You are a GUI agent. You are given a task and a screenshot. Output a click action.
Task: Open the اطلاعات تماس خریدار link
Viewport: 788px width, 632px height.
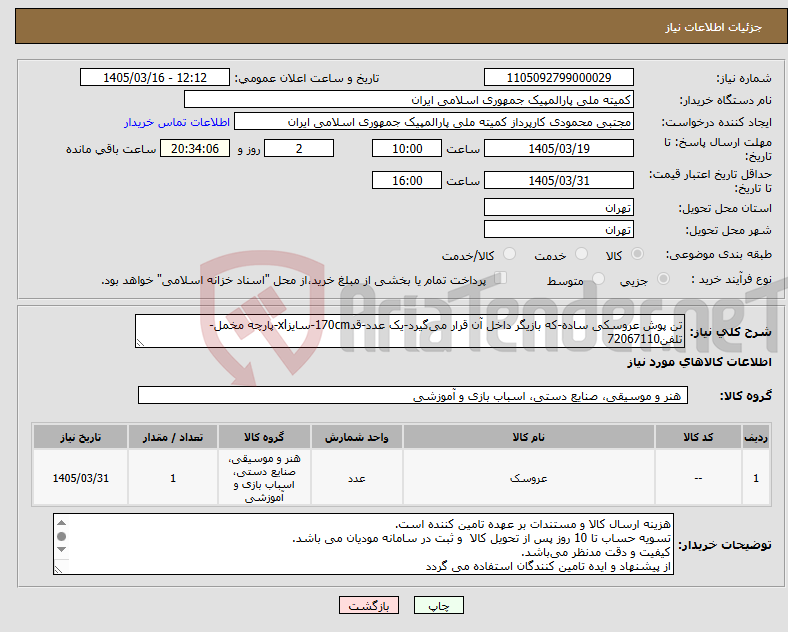point(177,122)
